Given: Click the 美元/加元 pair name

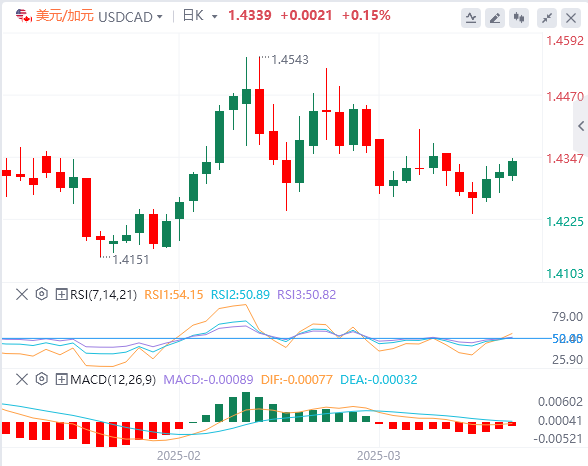Looking at the screenshot, I should tap(64, 16).
